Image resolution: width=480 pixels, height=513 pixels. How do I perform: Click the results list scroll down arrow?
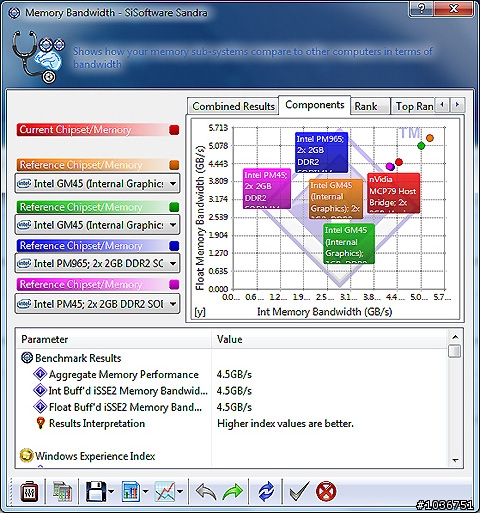tap(455, 461)
